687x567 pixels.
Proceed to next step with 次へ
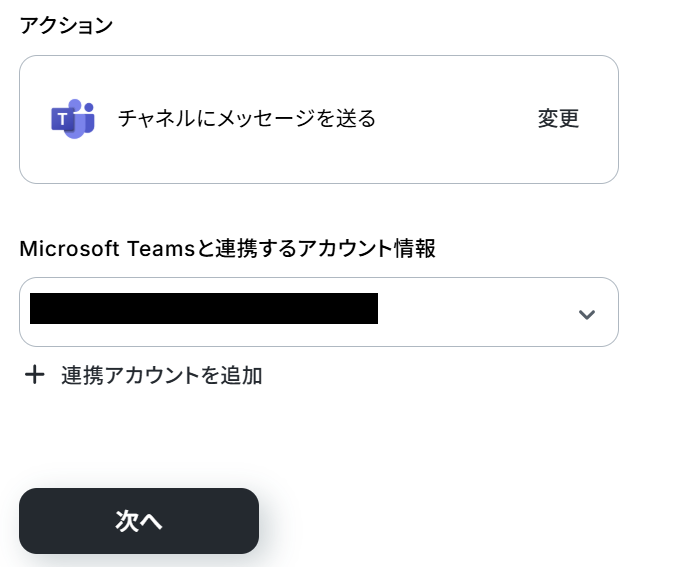139,521
